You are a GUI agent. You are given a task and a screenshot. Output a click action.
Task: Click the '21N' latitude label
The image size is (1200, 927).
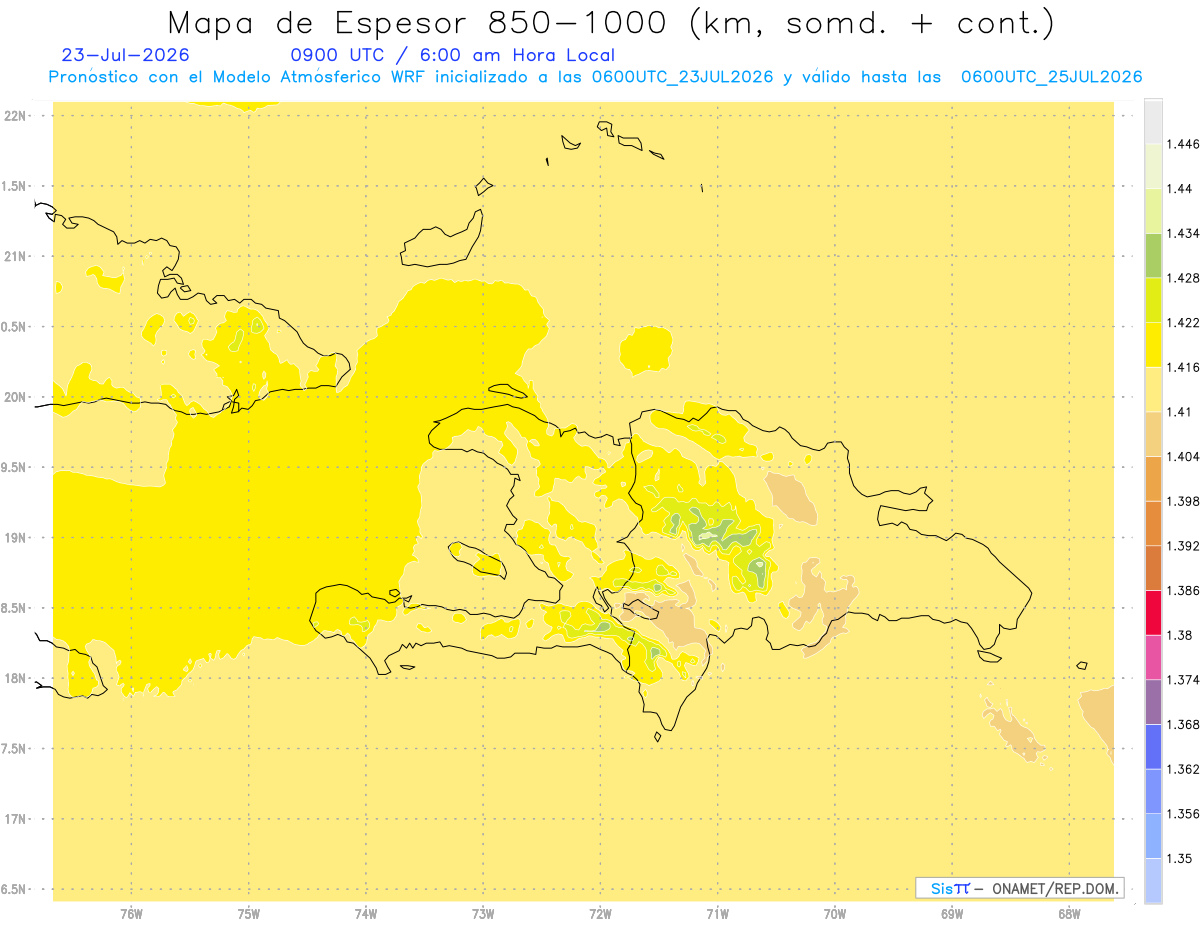tap(14, 256)
